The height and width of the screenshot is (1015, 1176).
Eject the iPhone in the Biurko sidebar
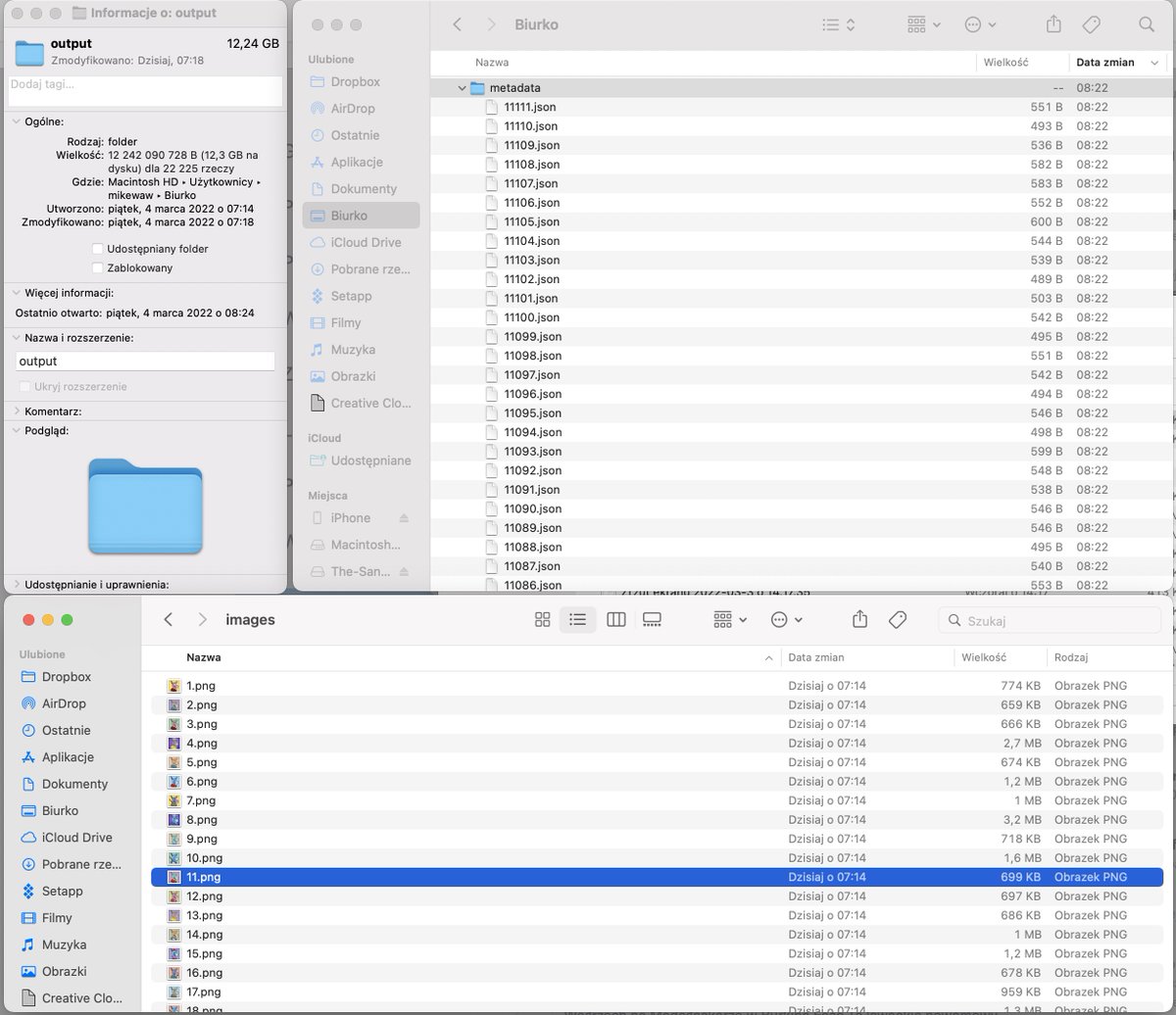click(x=404, y=518)
